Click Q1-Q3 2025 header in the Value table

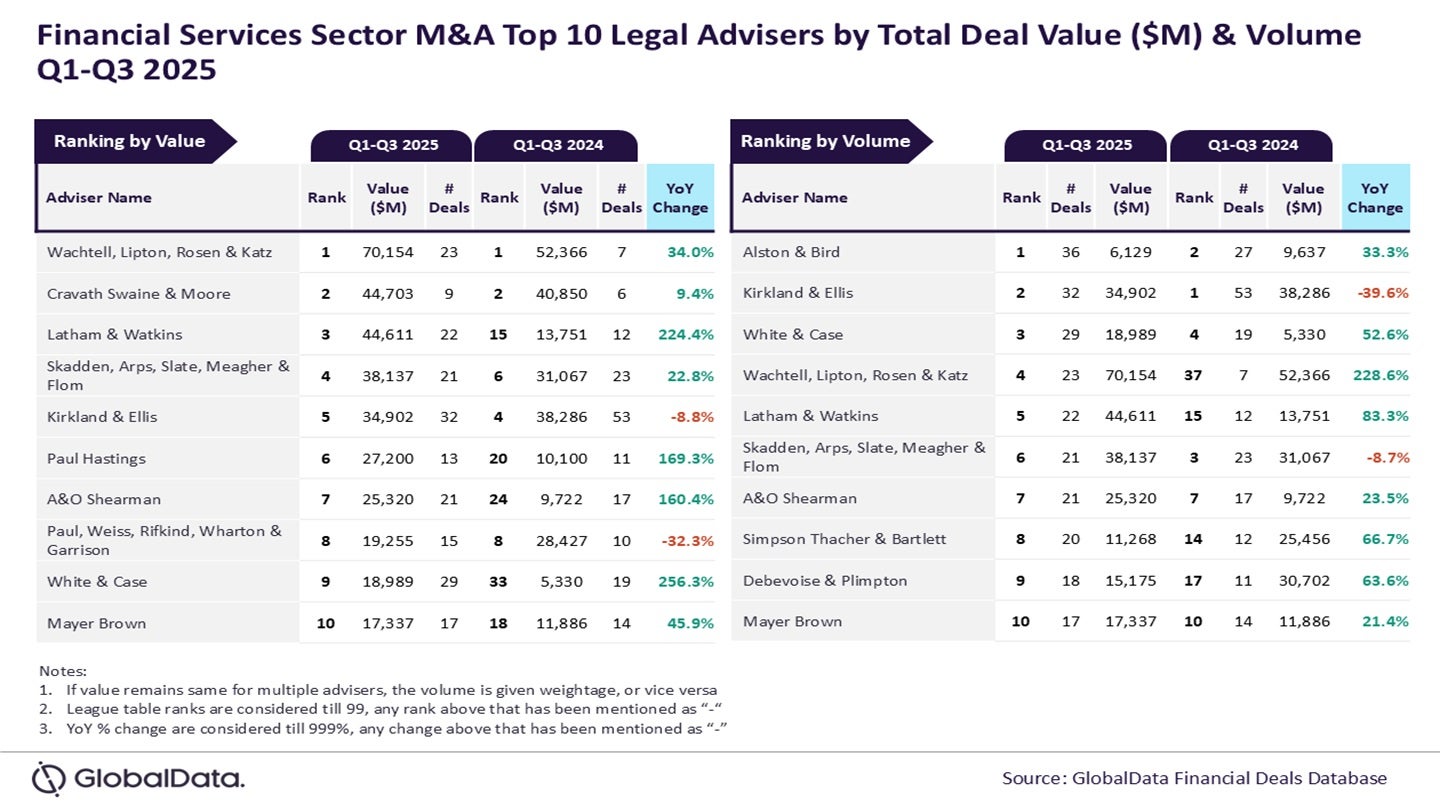coord(393,145)
